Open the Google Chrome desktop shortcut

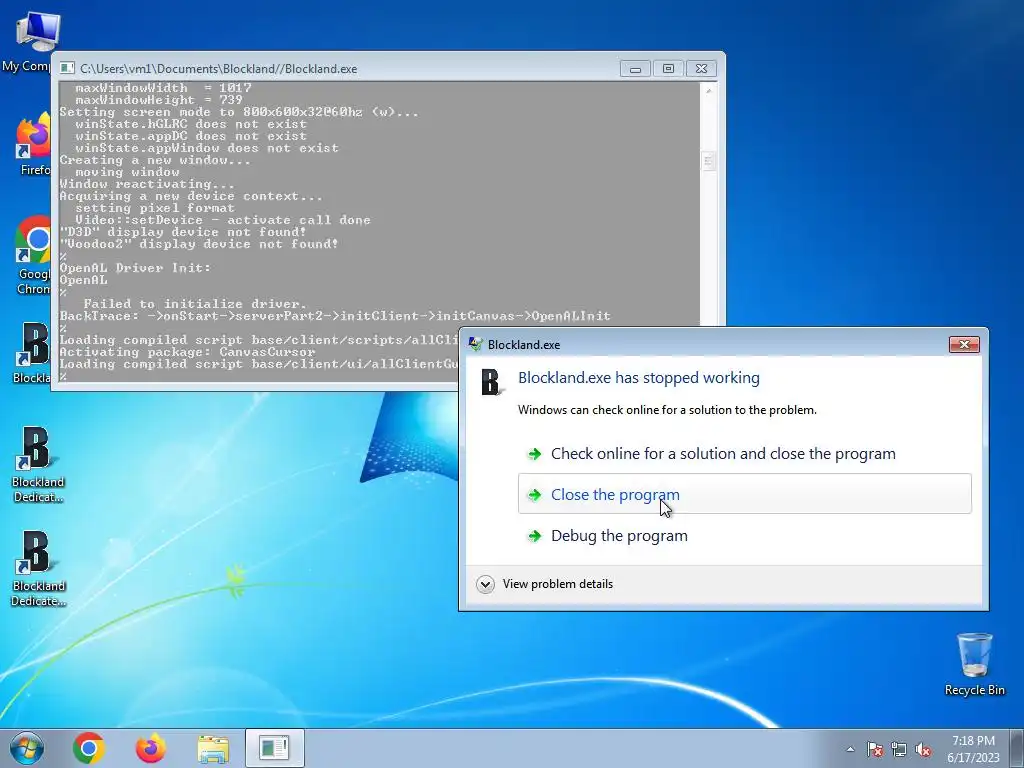point(33,256)
